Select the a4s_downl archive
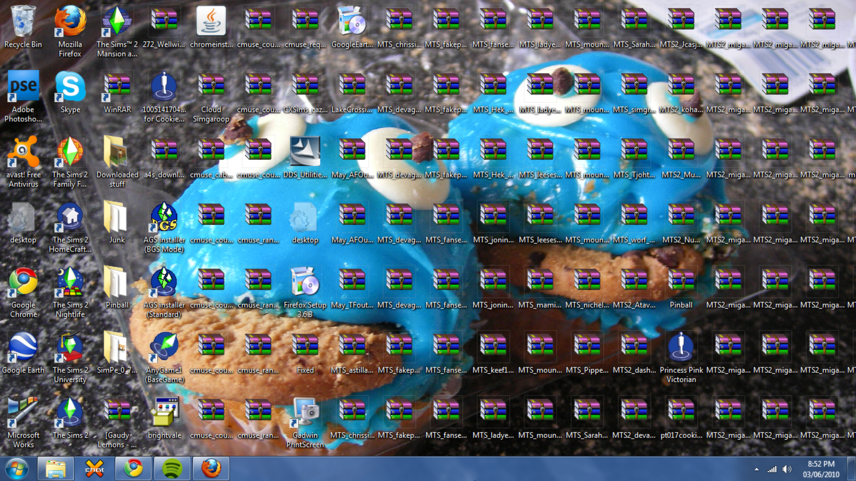Viewport: 856px width, 481px height. (164, 157)
